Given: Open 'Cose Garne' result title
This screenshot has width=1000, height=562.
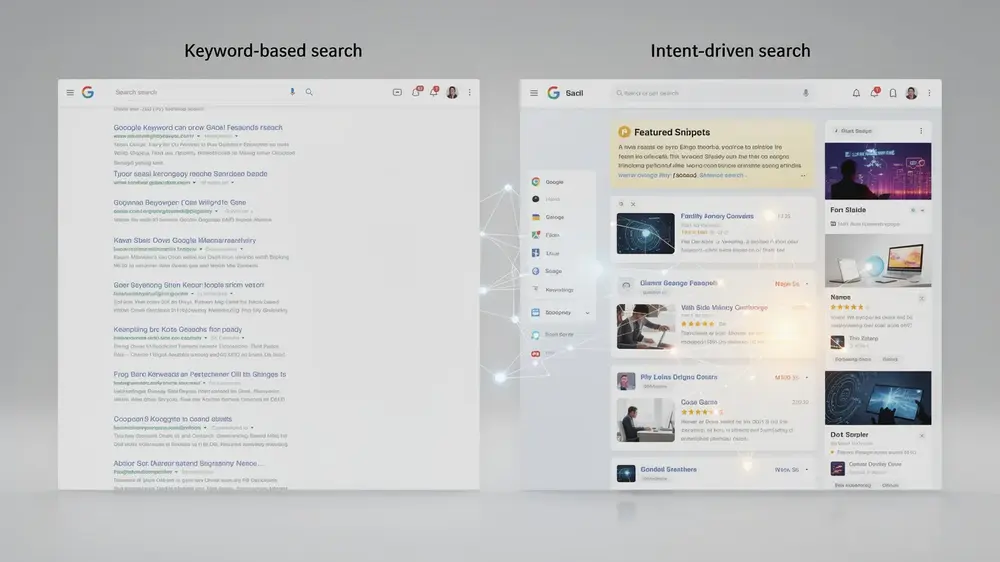Looking at the screenshot, I should pos(699,403).
